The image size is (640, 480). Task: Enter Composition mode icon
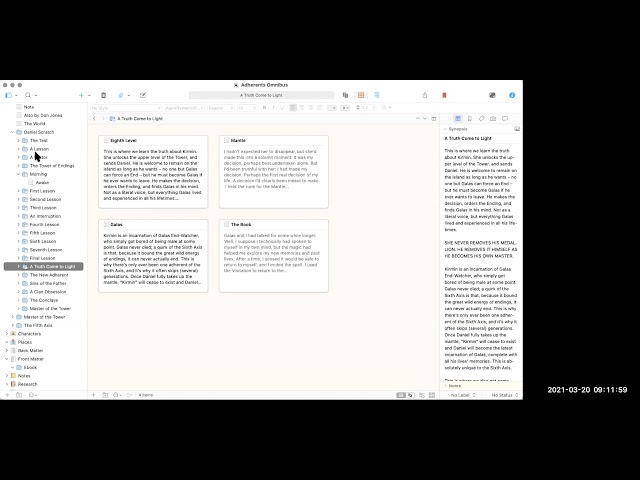click(x=492, y=95)
